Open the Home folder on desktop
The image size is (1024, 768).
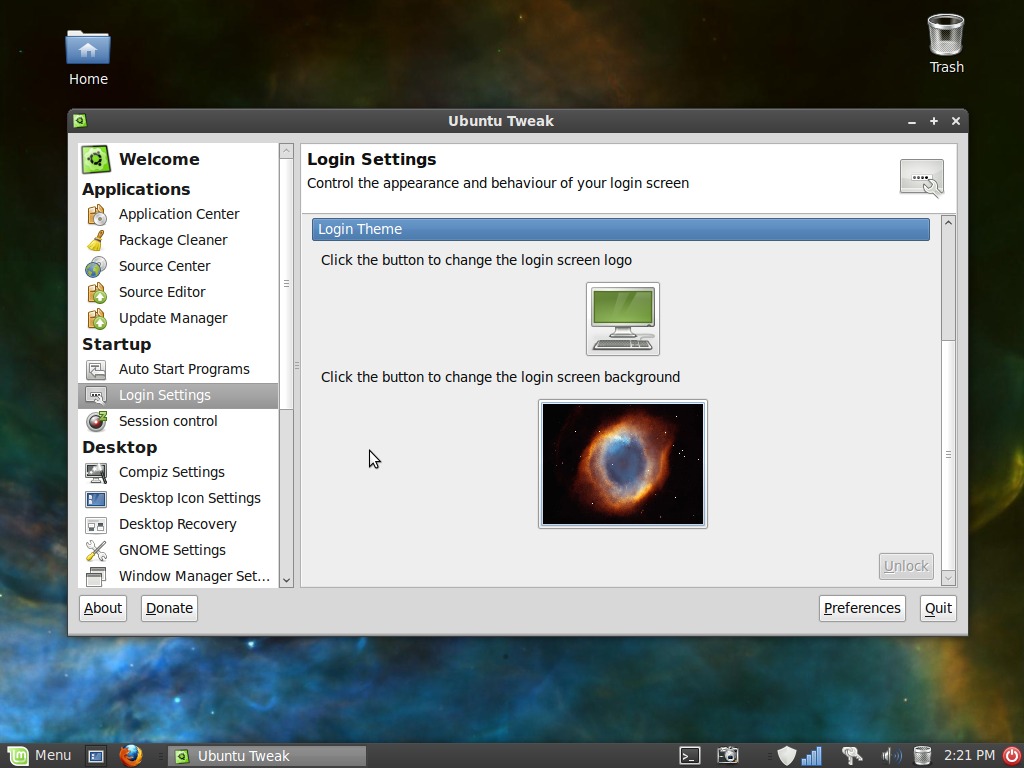coord(88,57)
